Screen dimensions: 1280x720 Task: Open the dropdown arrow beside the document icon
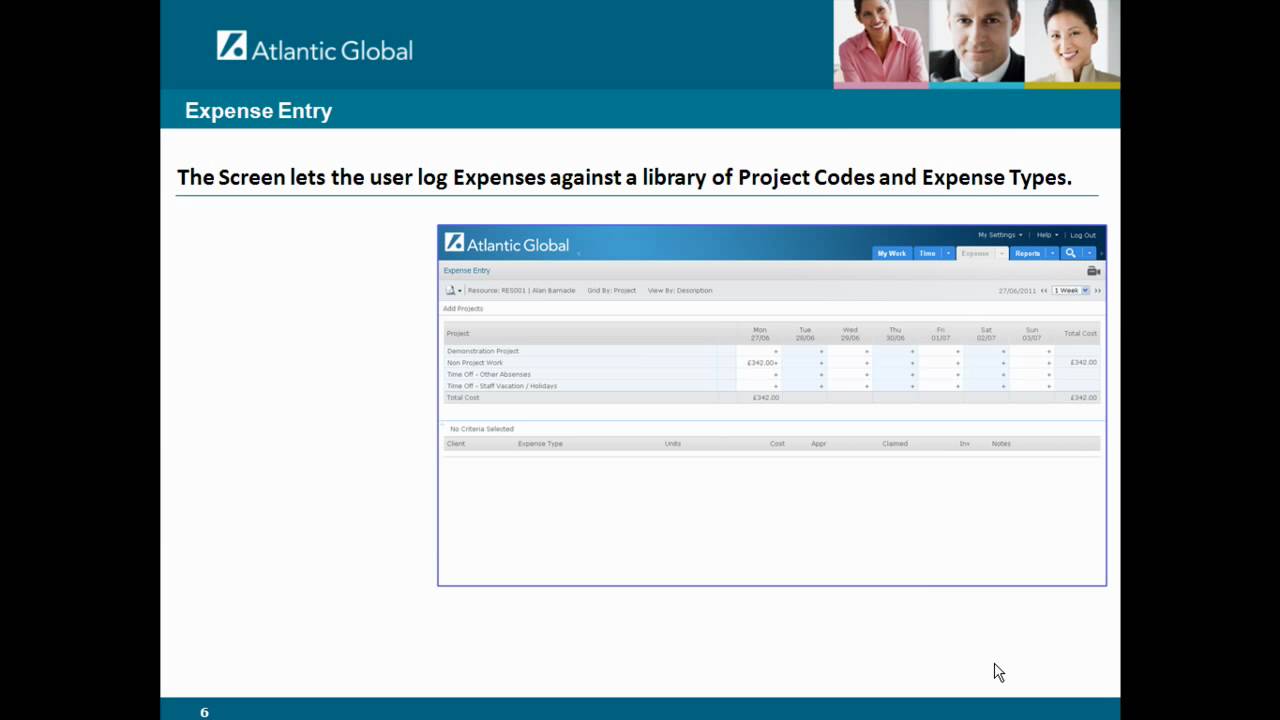460,291
